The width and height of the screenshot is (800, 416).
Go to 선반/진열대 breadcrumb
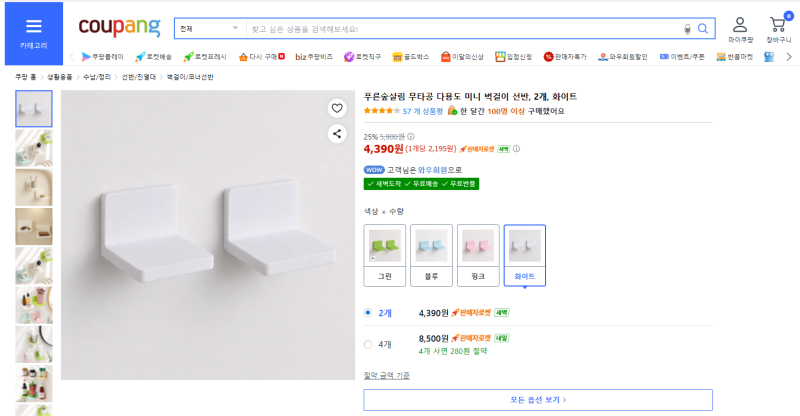click(139, 77)
